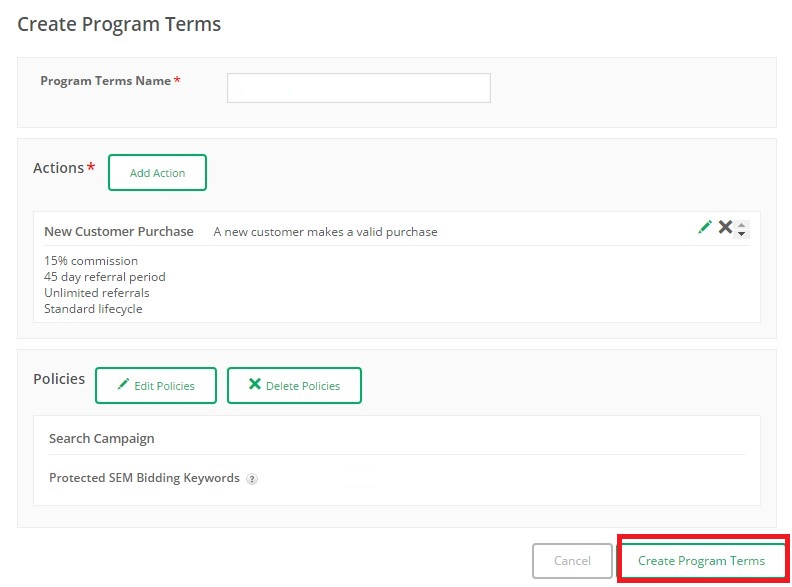The height and width of the screenshot is (587, 792).
Task: Remove the New Customer Purchase action with X icon
Action: coord(725,227)
